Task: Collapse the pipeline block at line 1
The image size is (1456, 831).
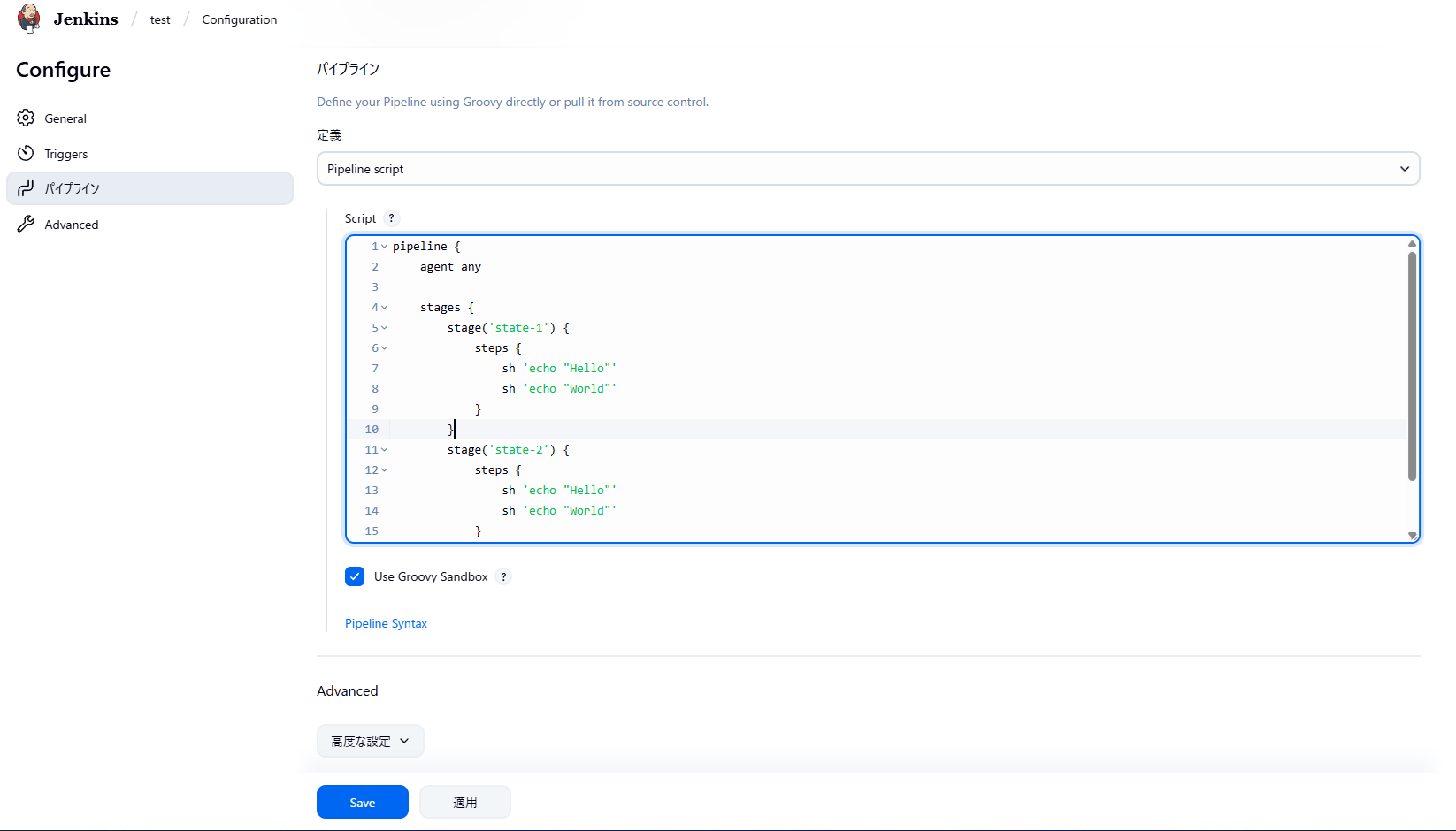Action: tap(385, 247)
